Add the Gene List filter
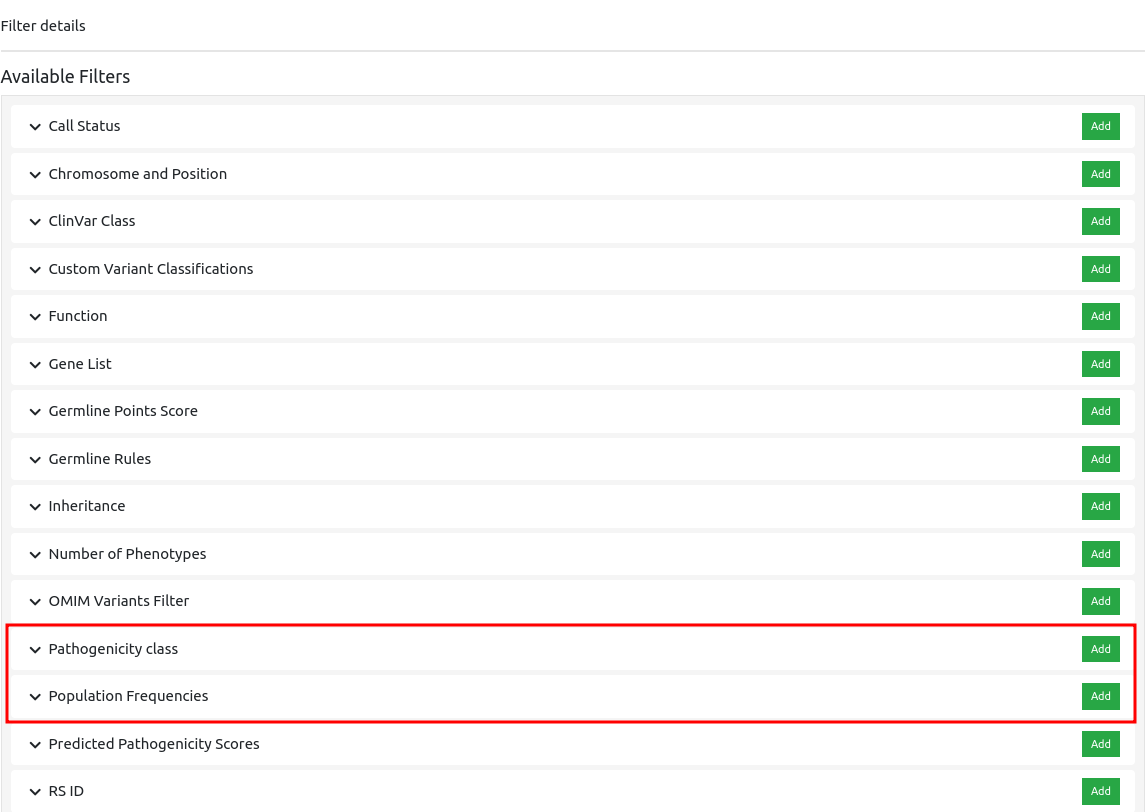Image resolution: width=1145 pixels, height=812 pixels. [1100, 364]
